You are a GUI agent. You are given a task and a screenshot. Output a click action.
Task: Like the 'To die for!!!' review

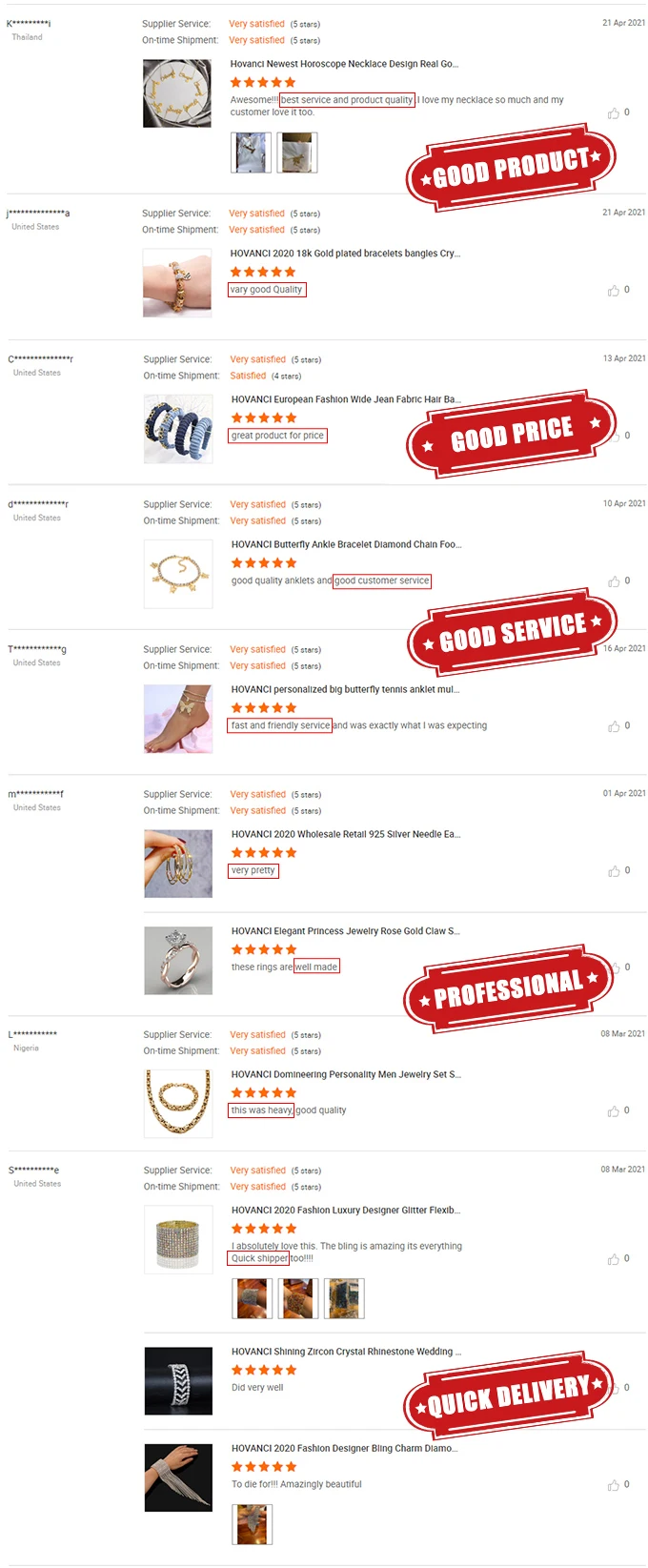614,1485
